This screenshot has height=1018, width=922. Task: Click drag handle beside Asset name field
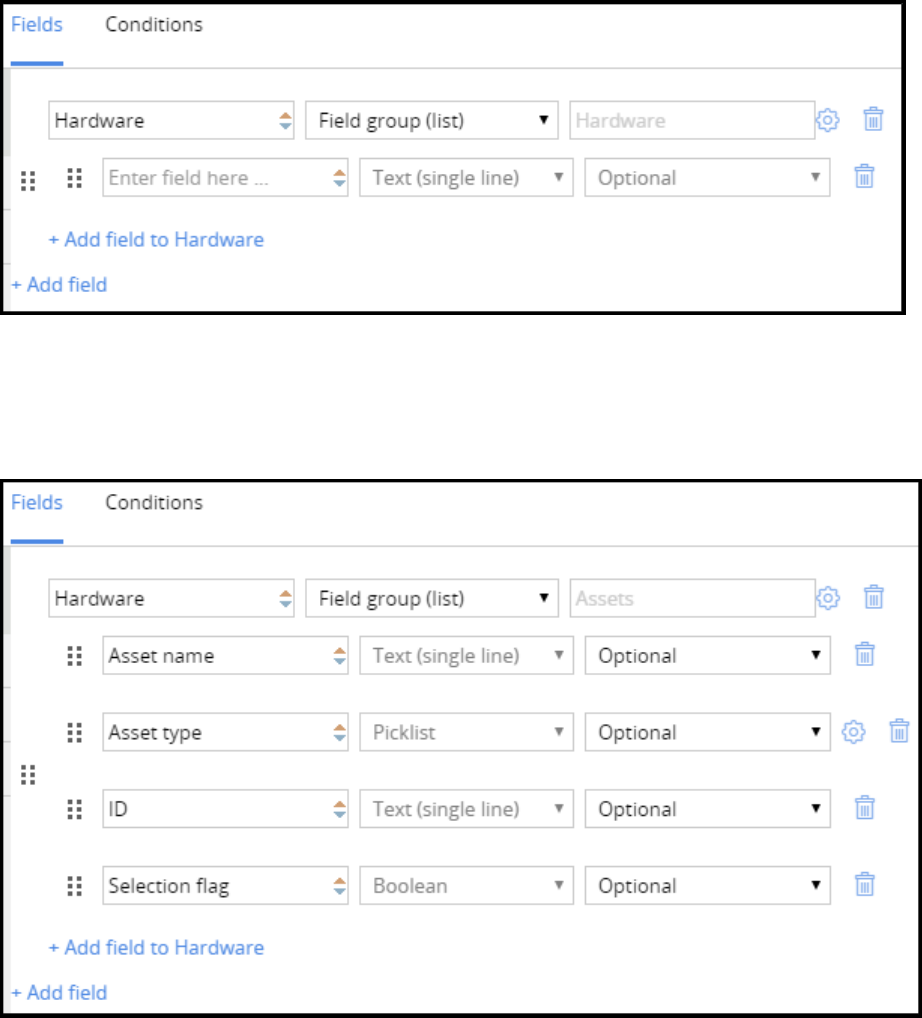pos(74,655)
